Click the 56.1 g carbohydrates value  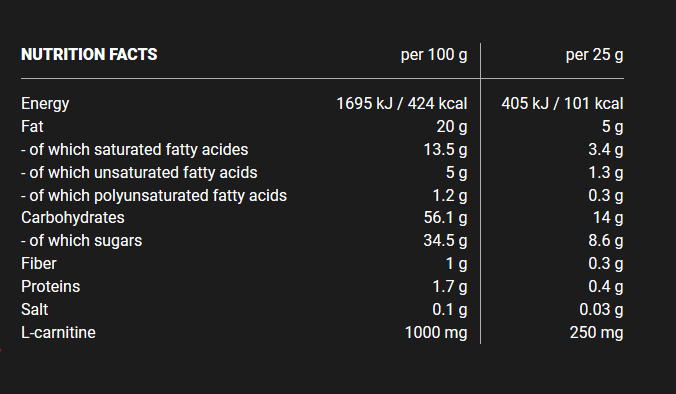point(445,218)
